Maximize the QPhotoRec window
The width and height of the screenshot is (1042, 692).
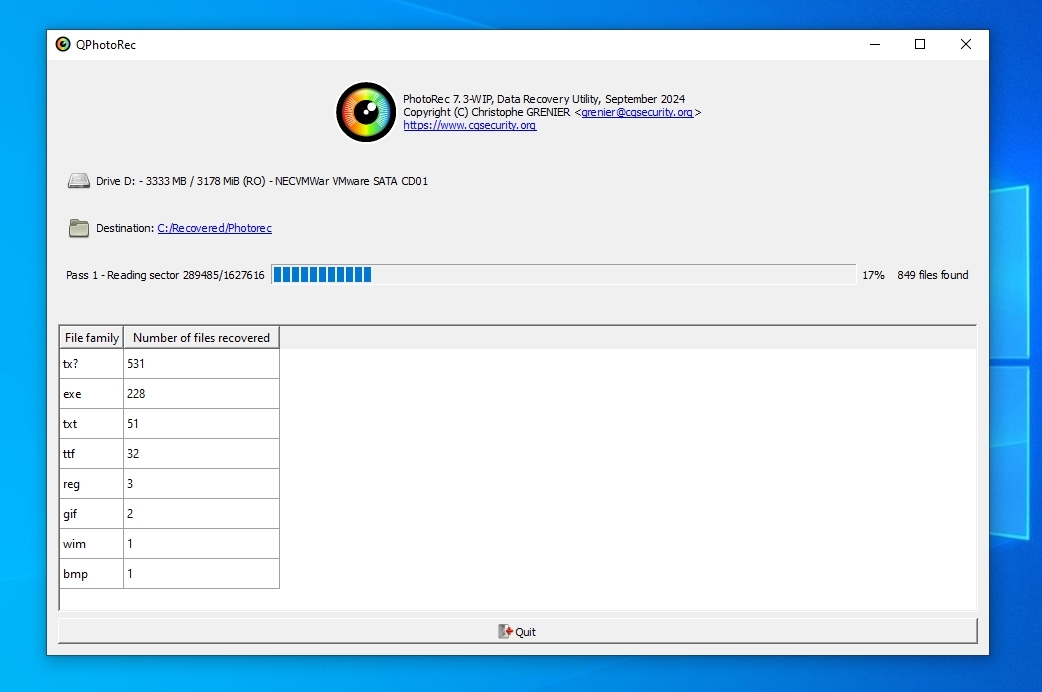(920, 45)
